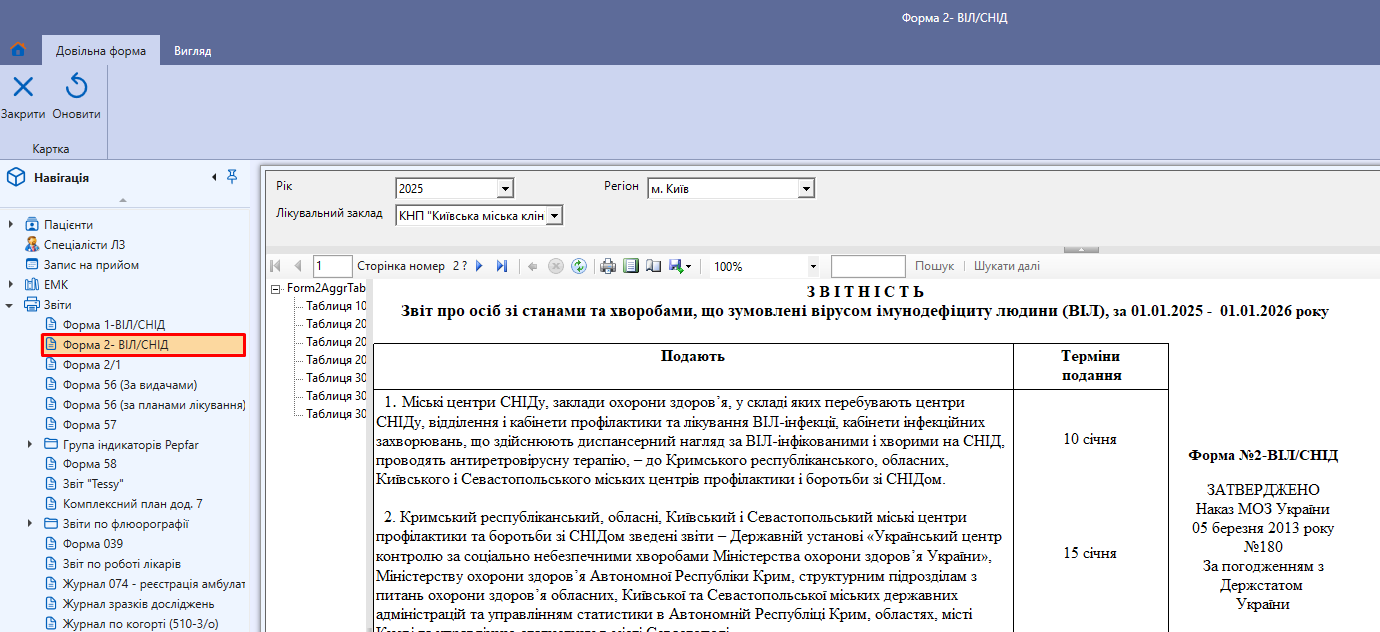
Task: Expand the Пацієнти tree node
Action: [11, 225]
